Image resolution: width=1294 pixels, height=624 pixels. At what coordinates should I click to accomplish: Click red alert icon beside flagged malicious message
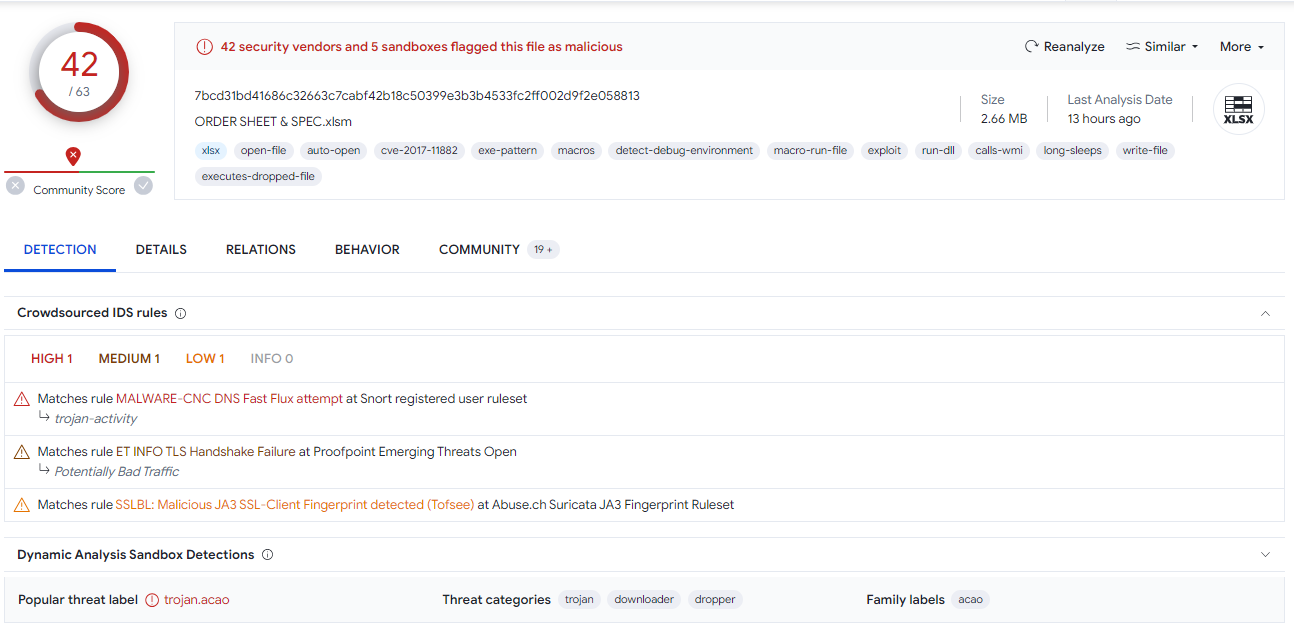pos(204,47)
